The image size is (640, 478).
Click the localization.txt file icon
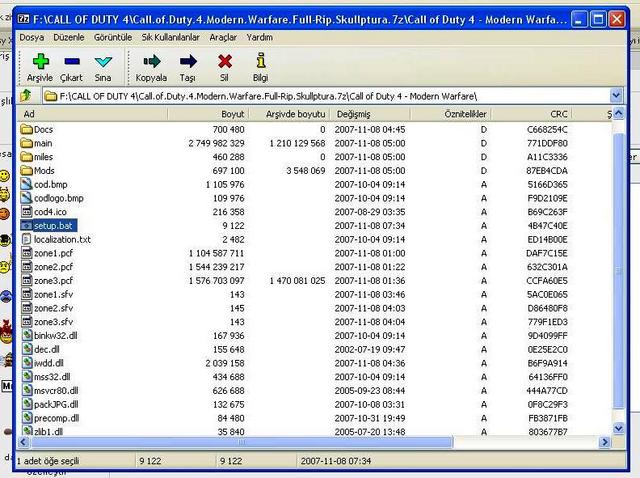[27, 239]
